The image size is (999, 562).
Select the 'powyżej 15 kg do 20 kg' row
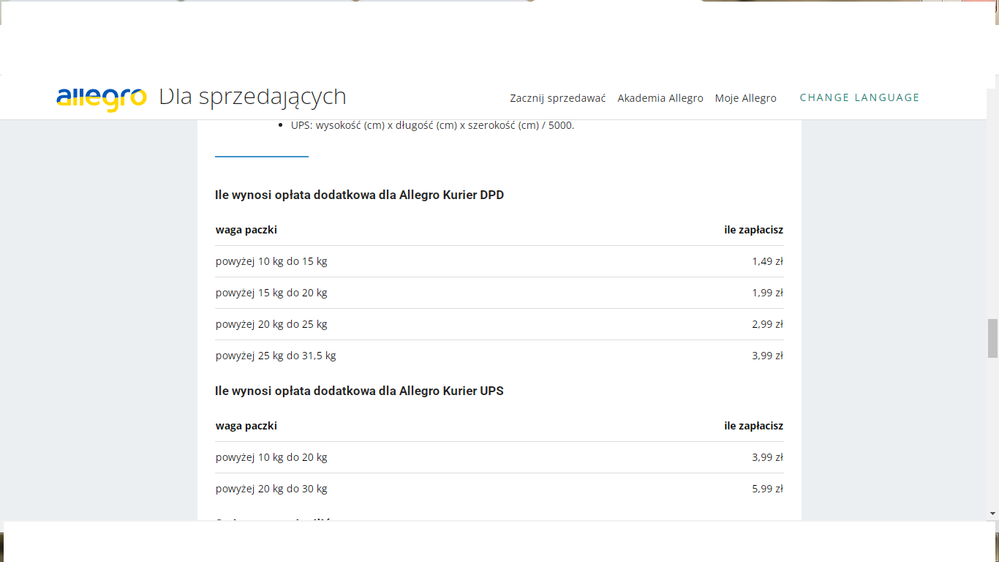pyautogui.click(x=271, y=293)
